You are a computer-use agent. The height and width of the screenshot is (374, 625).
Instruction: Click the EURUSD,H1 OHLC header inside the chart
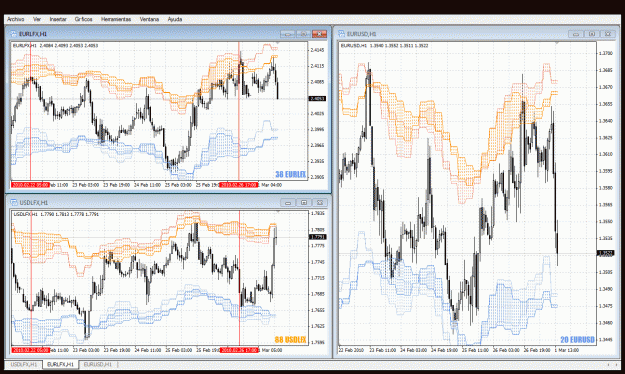tap(385, 46)
